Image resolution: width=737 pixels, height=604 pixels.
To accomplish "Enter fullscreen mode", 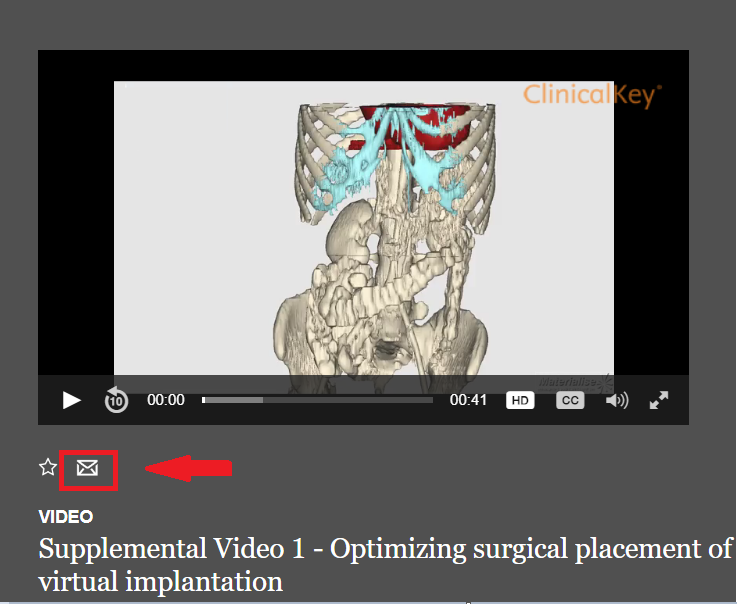I will coord(659,400).
